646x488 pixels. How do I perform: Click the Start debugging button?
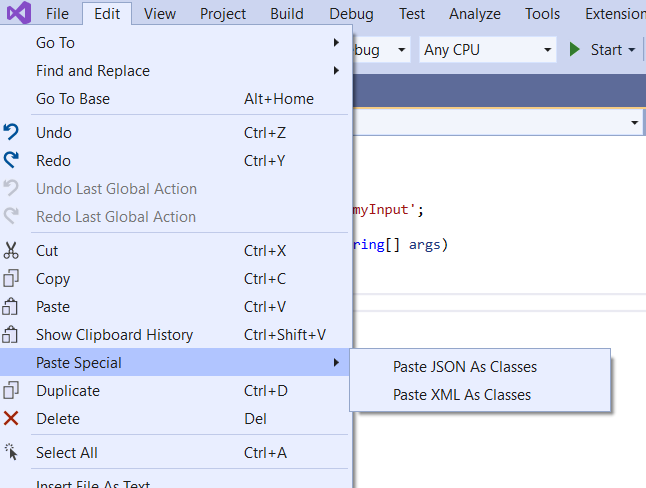596,50
